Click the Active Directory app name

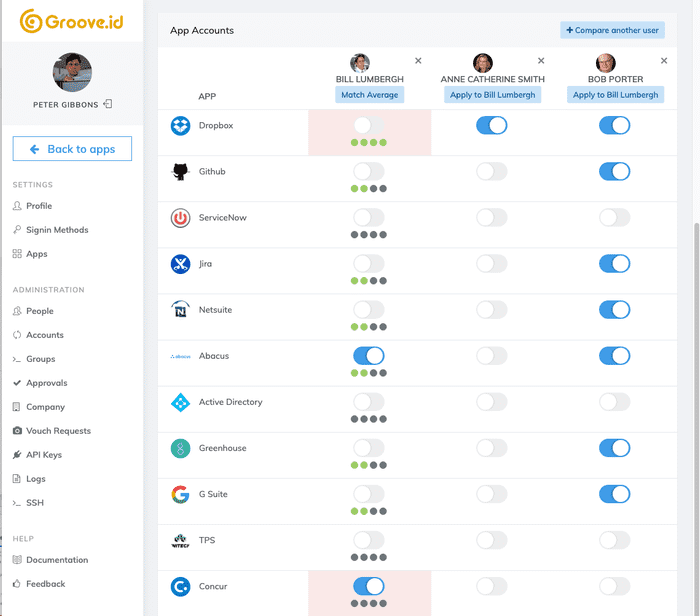pos(230,402)
